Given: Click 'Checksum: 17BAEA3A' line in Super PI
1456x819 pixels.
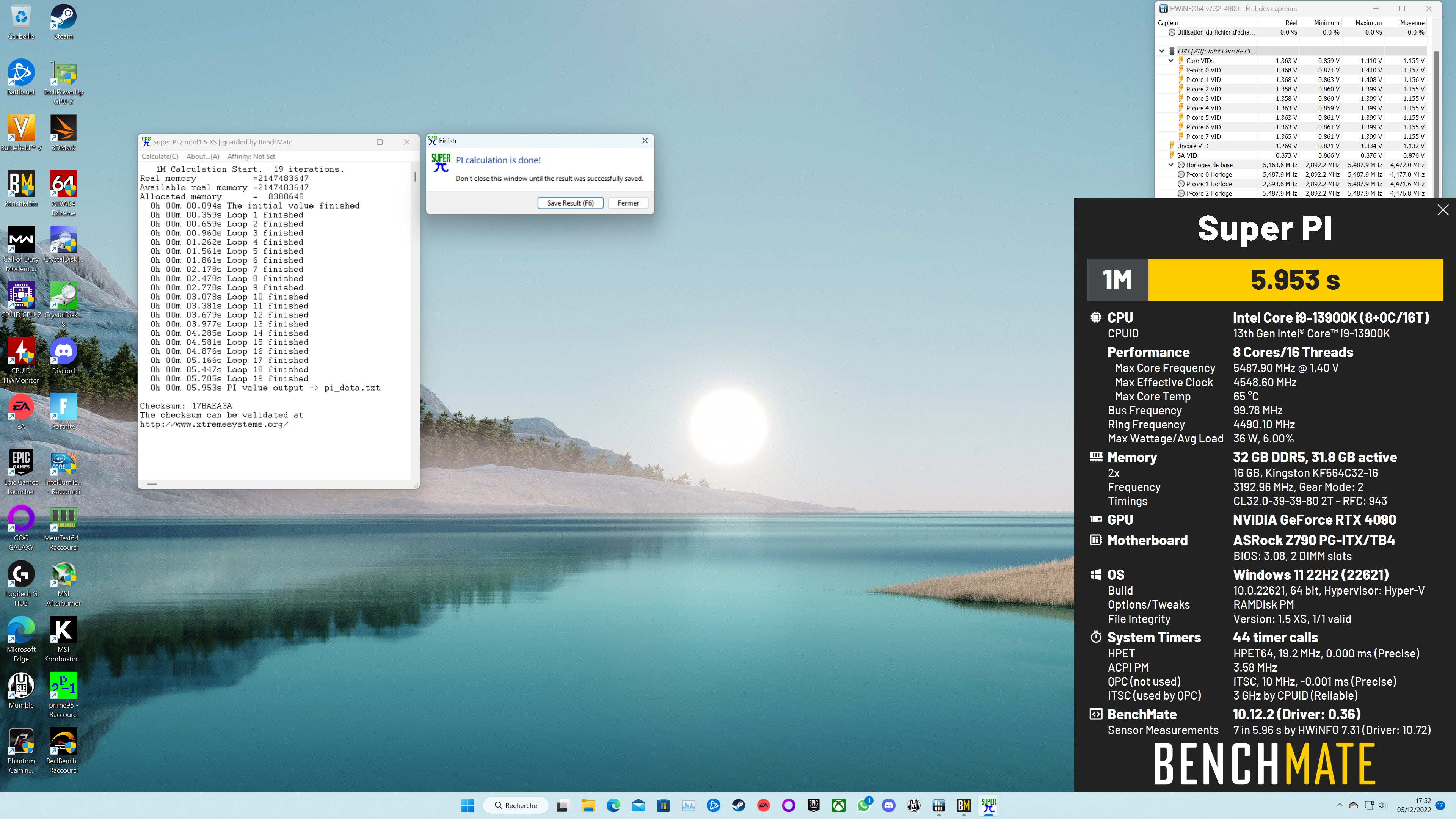Looking at the screenshot, I should pyautogui.click(x=186, y=406).
